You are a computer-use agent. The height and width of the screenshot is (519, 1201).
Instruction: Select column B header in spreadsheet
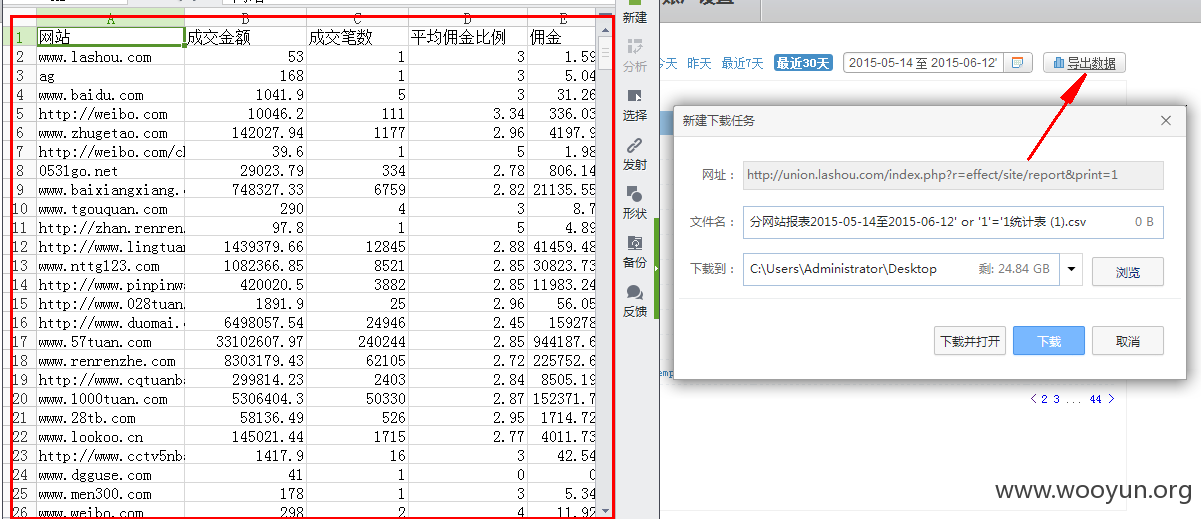click(245, 19)
